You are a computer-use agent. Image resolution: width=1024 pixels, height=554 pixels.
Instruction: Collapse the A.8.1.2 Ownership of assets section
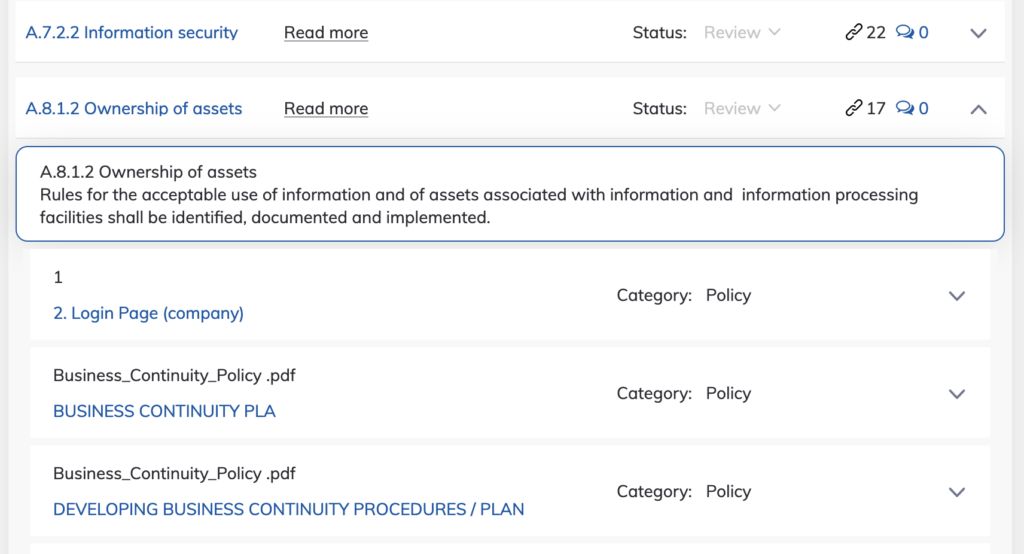coord(978,109)
